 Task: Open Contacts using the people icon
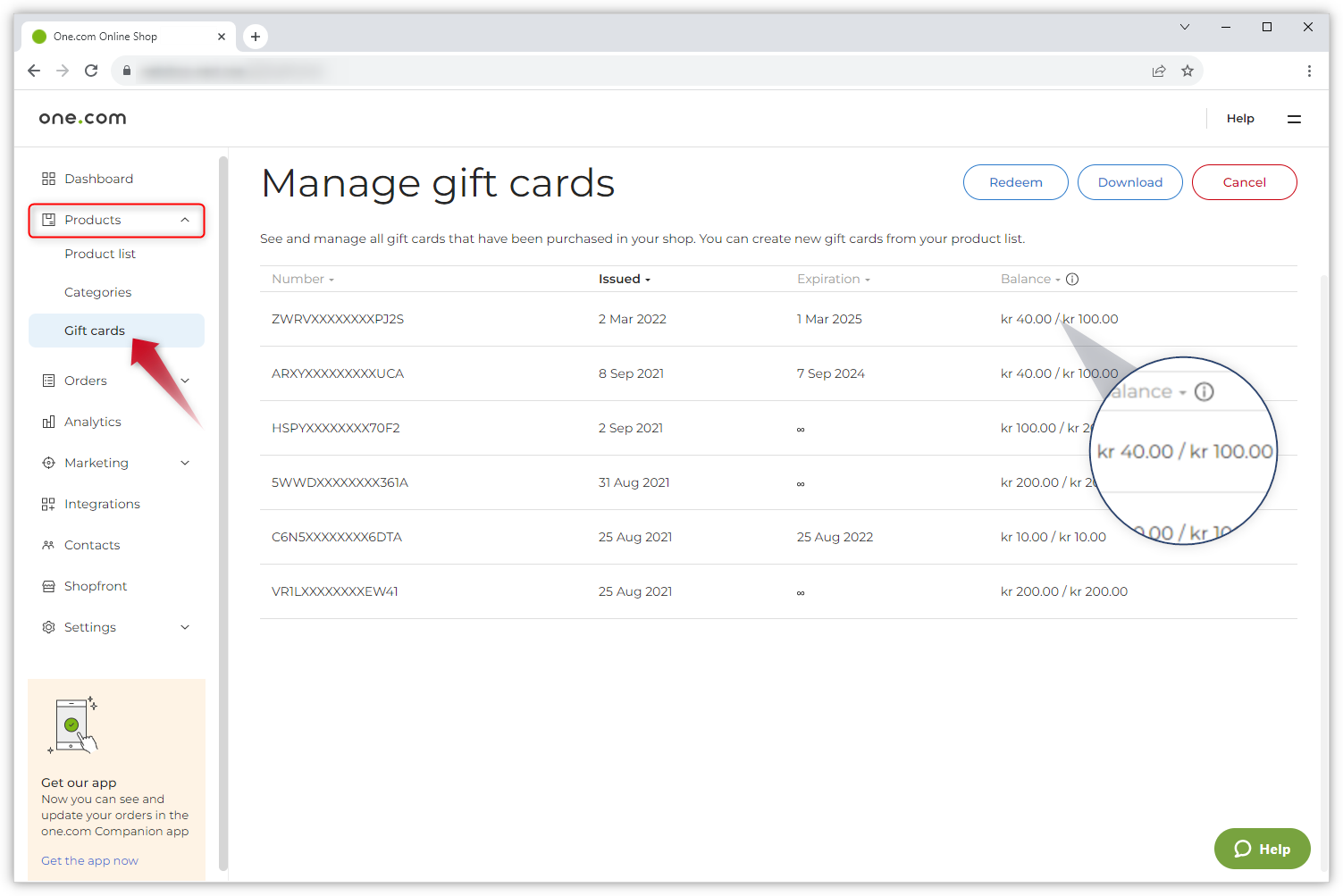pos(49,544)
